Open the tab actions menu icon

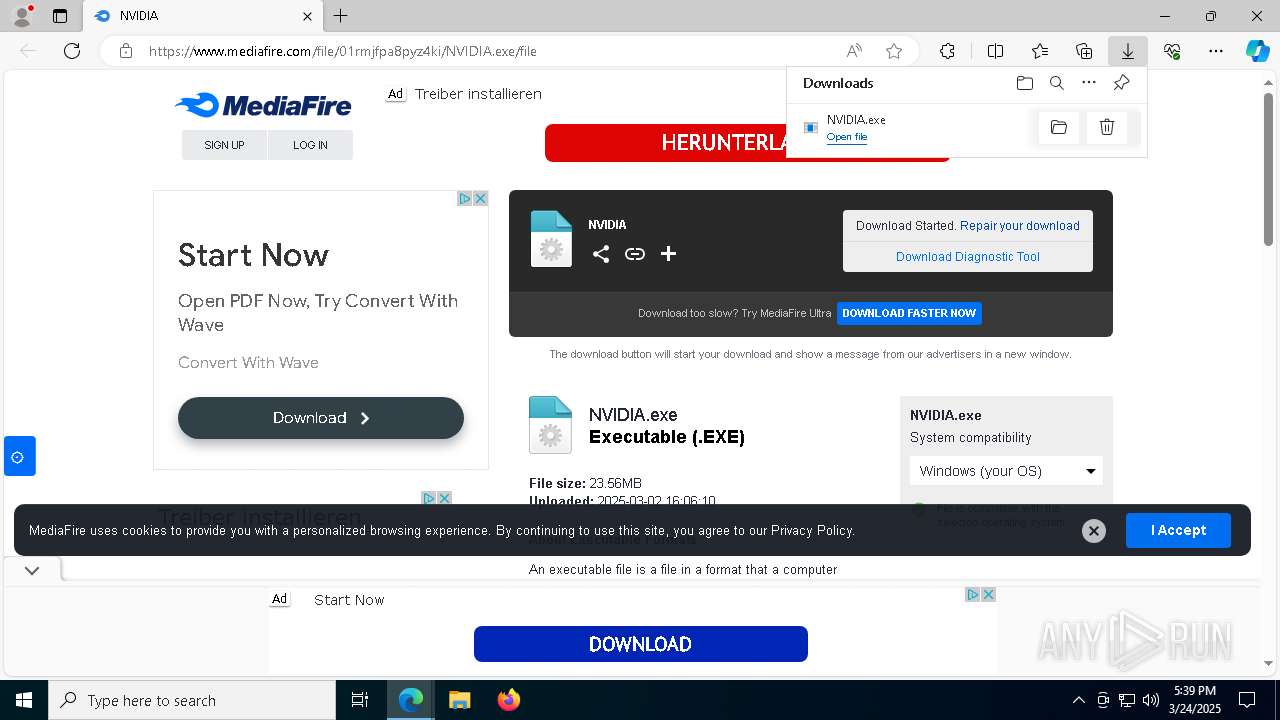60,16
